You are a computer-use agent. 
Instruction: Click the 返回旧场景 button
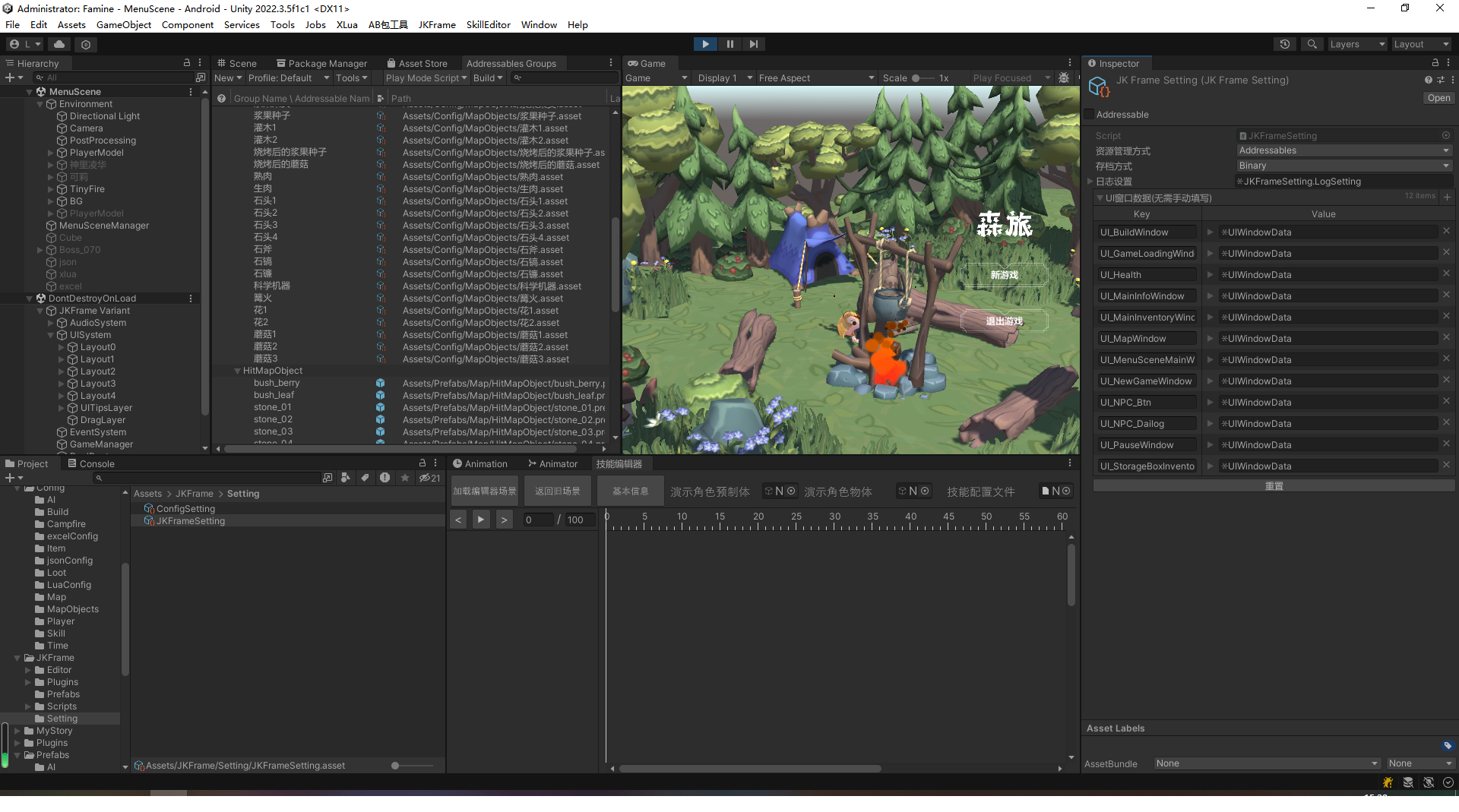click(x=557, y=491)
